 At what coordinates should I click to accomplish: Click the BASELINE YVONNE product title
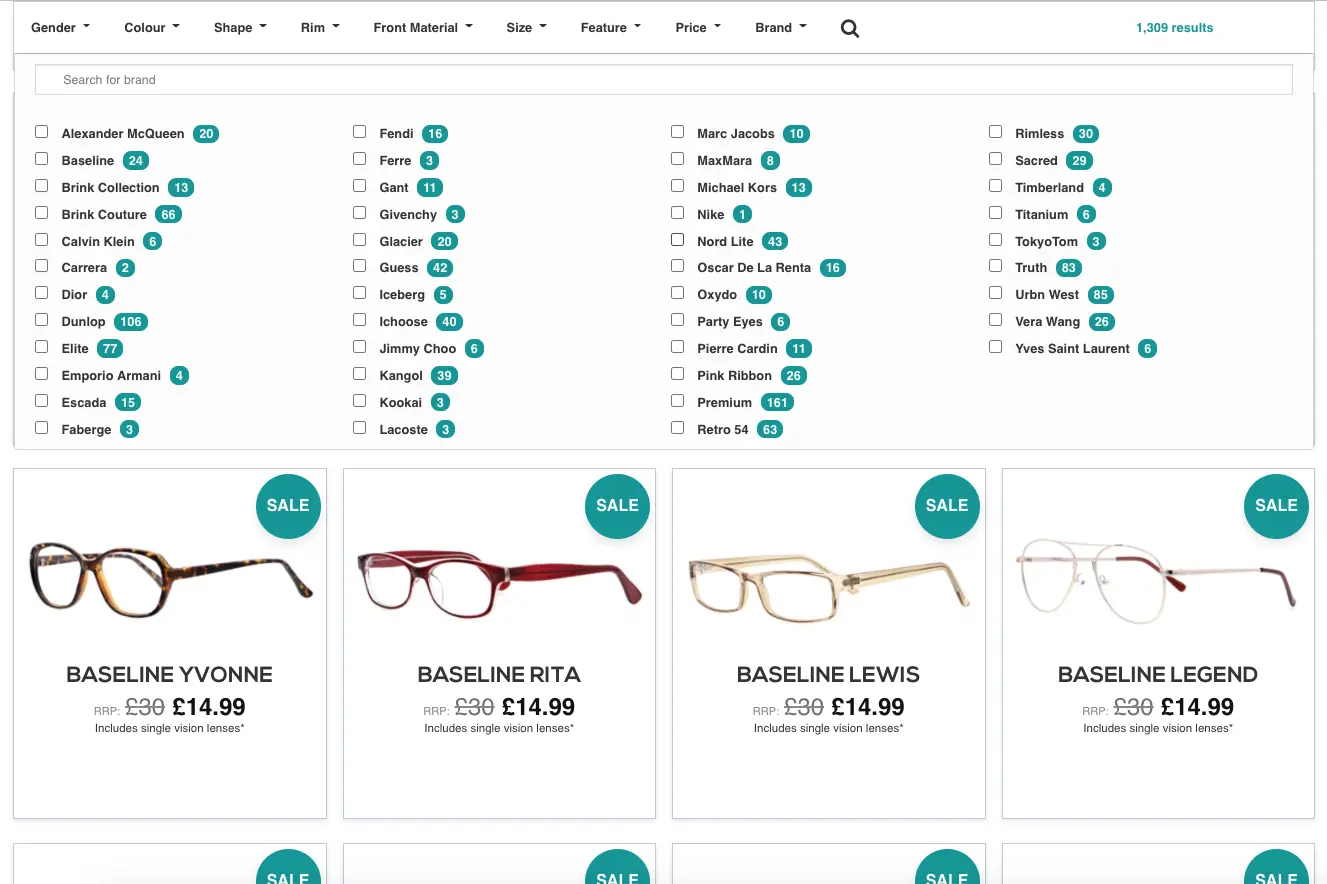click(x=170, y=675)
